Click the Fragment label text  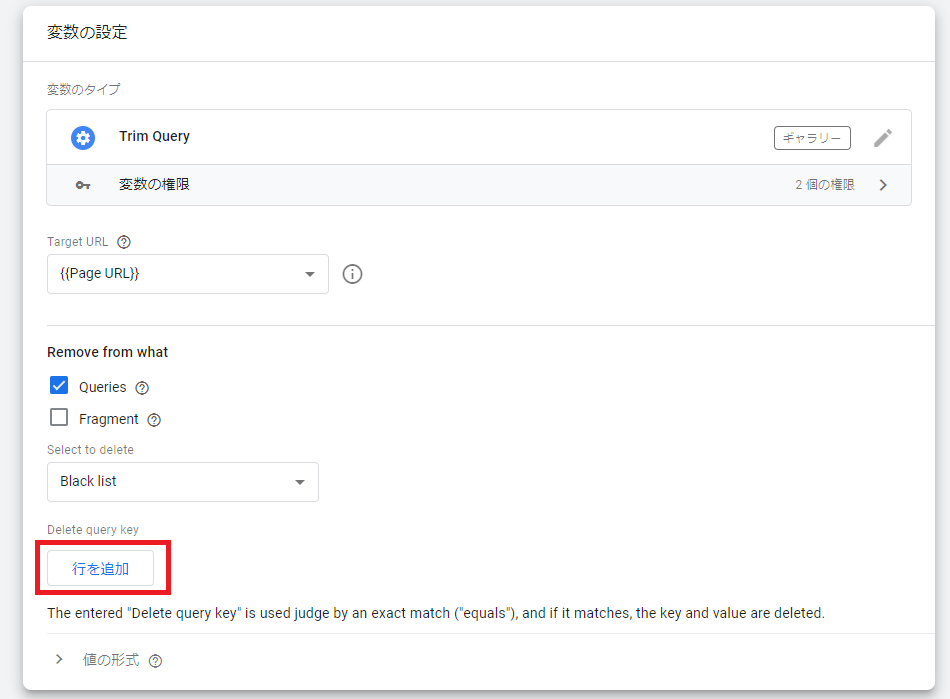coord(108,420)
